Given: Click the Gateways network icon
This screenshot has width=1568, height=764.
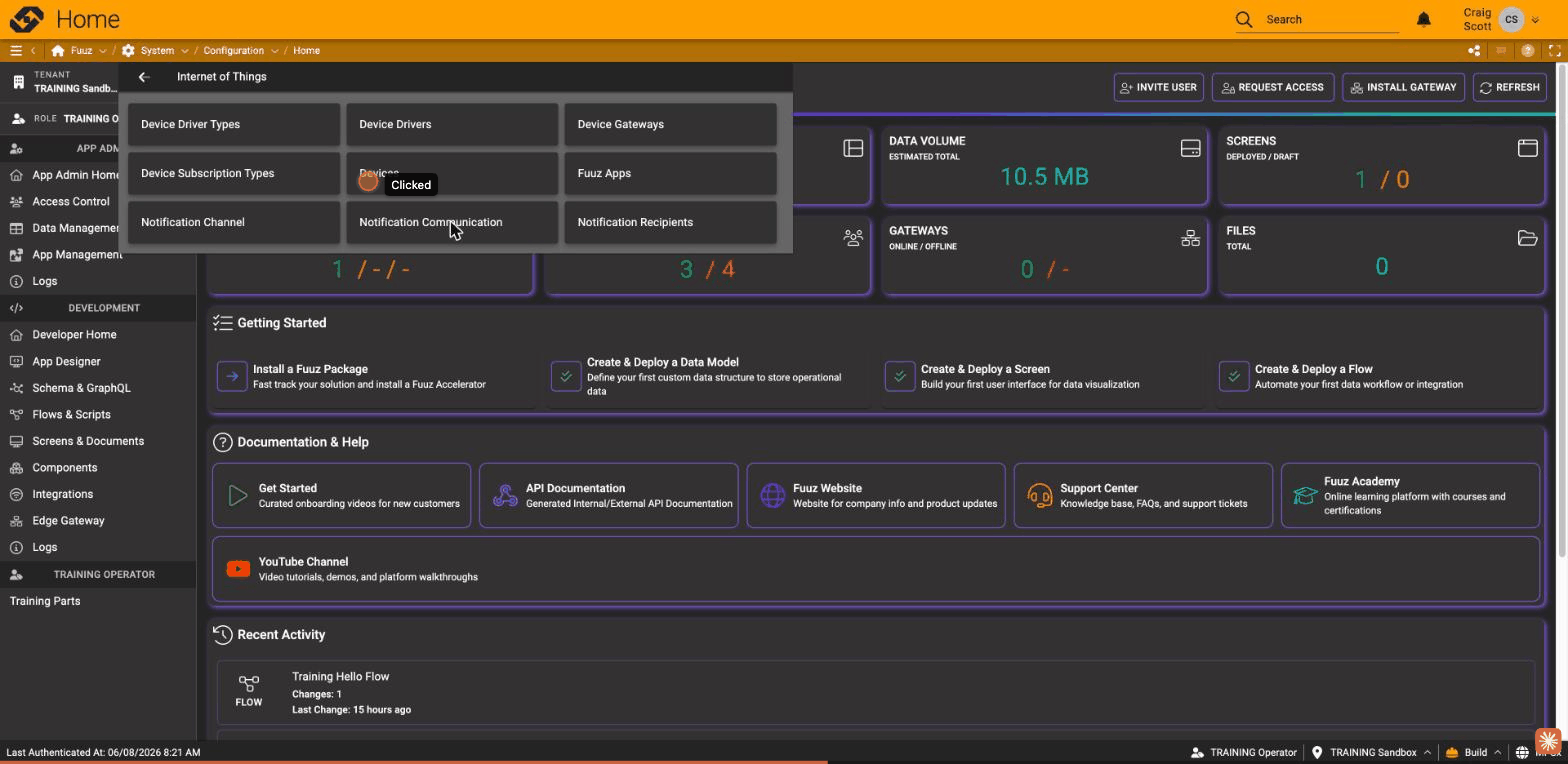Looking at the screenshot, I should [1190, 238].
